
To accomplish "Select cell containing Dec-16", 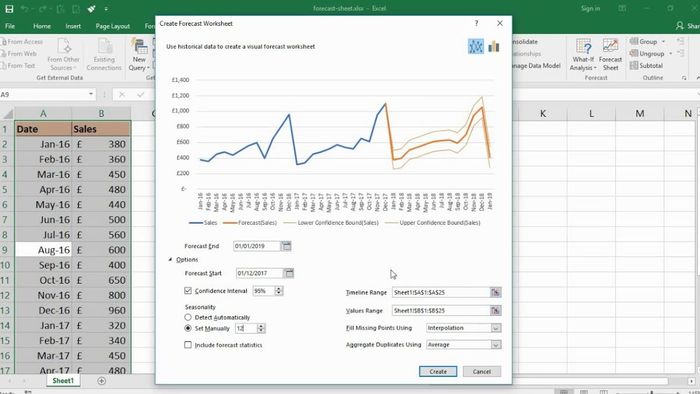I will [43, 310].
